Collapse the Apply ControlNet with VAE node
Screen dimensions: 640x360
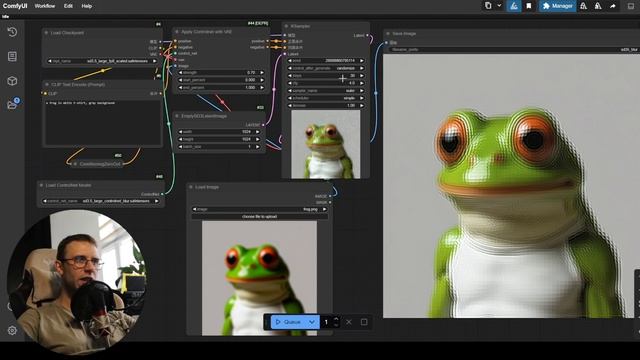tap(177, 31)
